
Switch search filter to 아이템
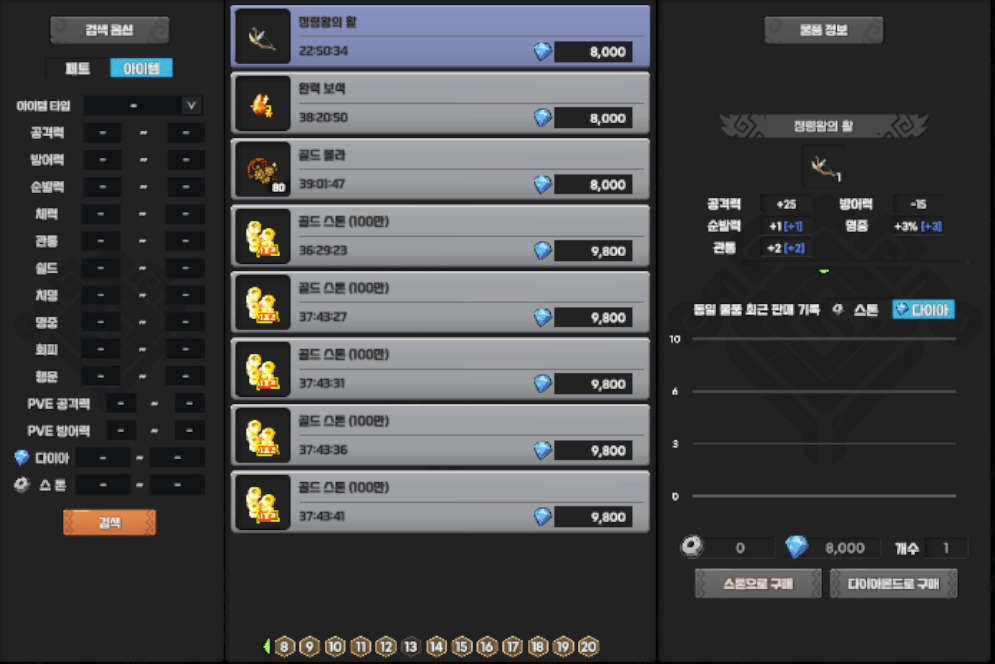[141, 68]
